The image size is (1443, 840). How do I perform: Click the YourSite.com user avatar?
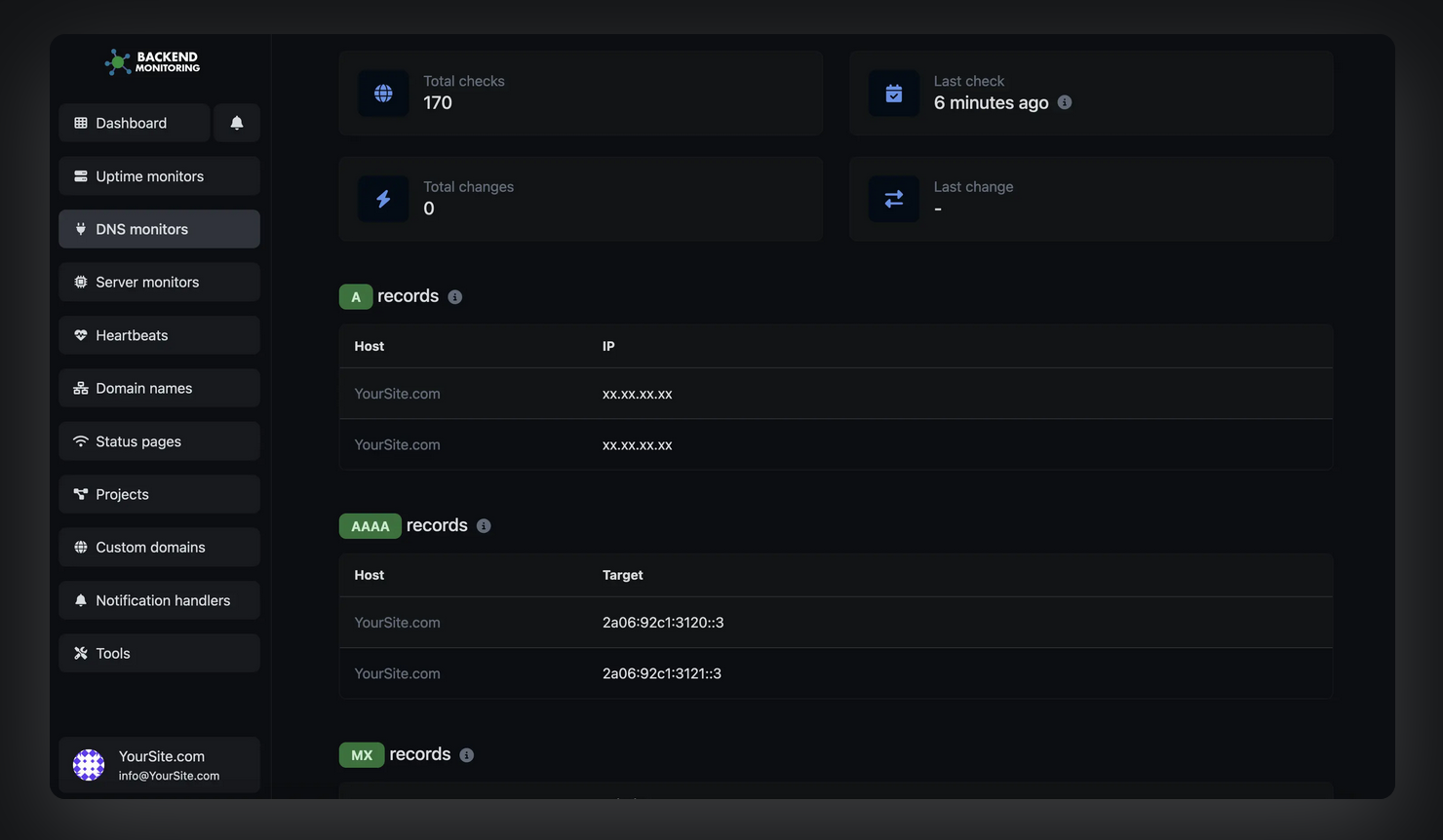click(89, 765)
